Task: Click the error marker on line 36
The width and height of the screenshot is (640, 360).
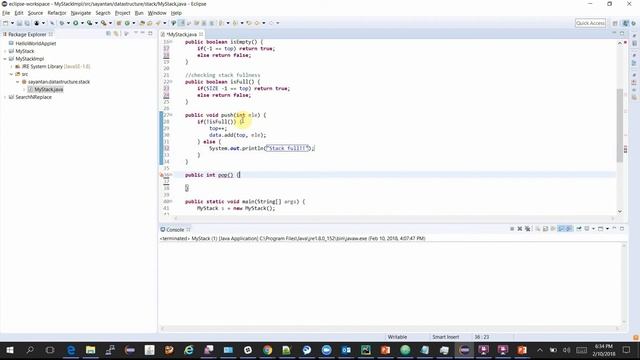Action: [x=162, y=175]
